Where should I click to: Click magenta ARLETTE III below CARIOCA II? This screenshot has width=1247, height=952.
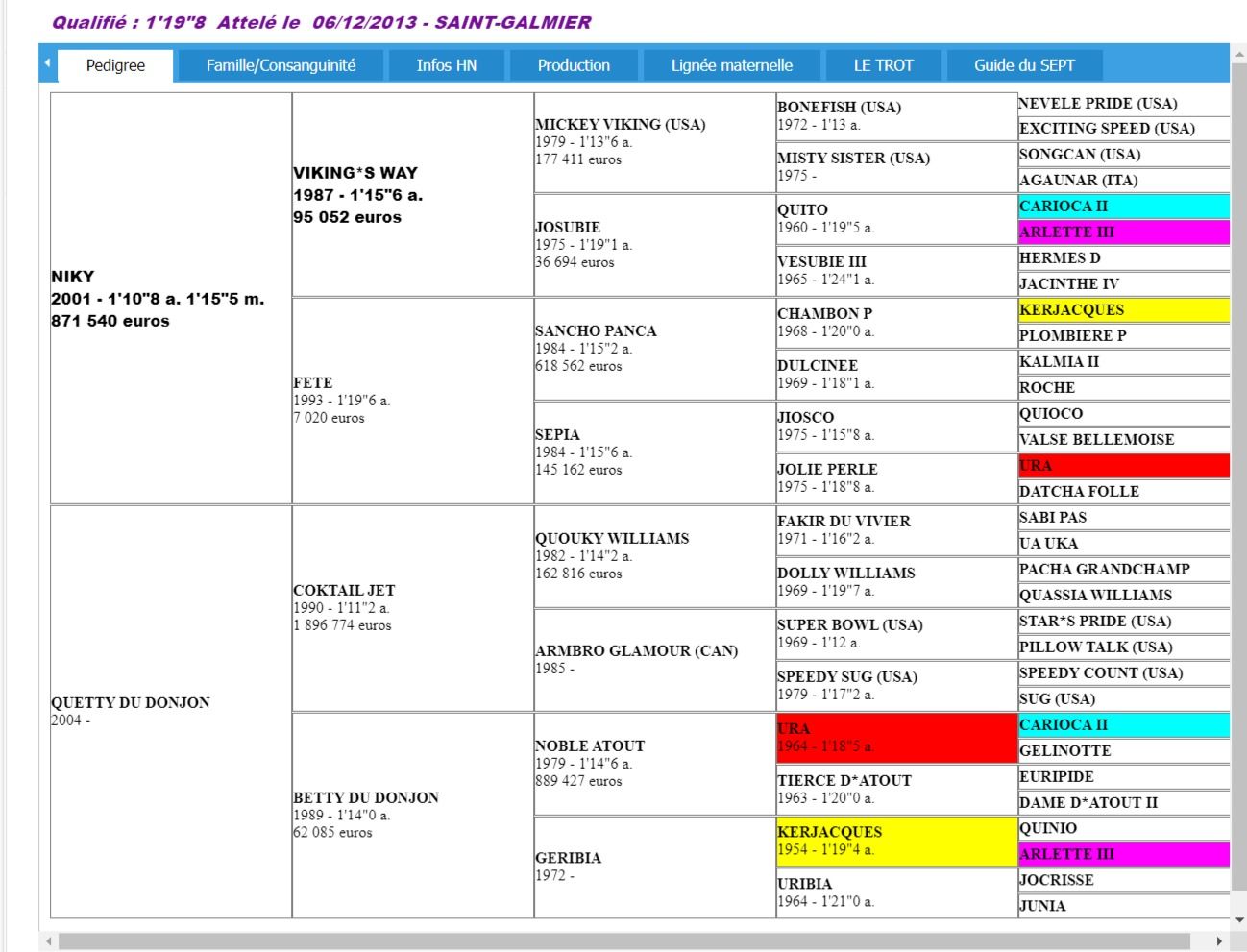click(1124, 232)
